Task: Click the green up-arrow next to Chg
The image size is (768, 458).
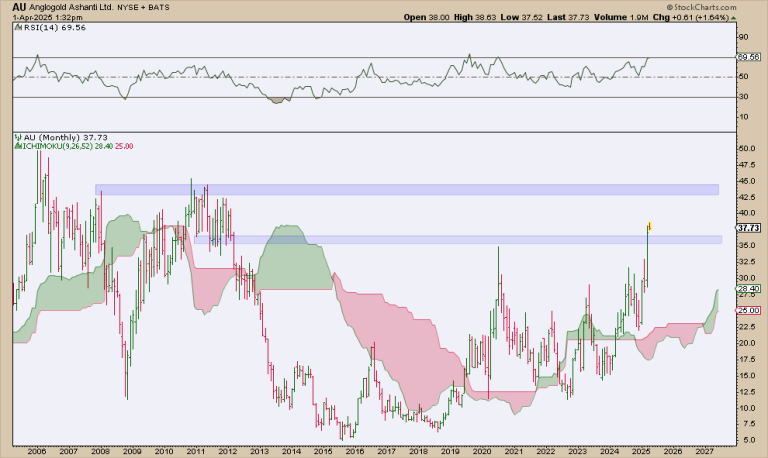Action: click(733, 18)
